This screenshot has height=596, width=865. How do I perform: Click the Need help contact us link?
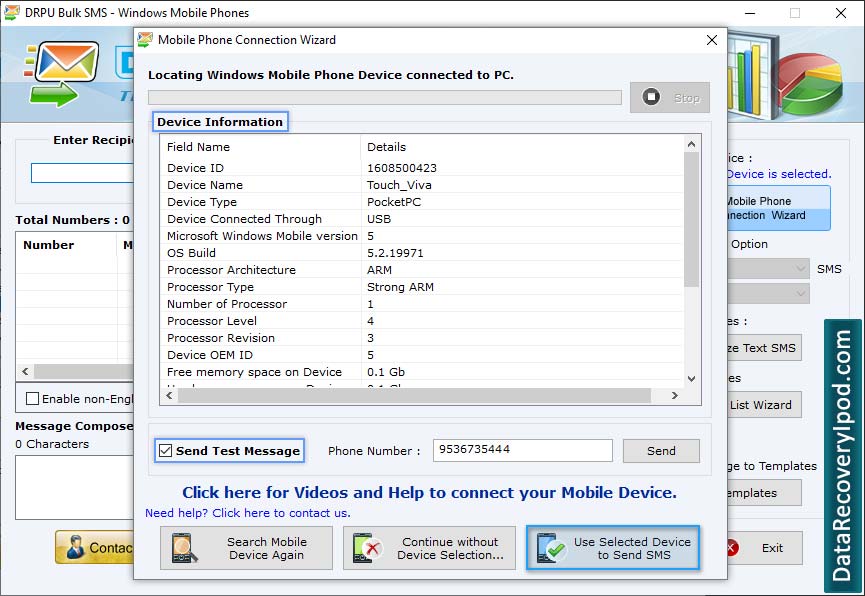[x=247, y=513]
